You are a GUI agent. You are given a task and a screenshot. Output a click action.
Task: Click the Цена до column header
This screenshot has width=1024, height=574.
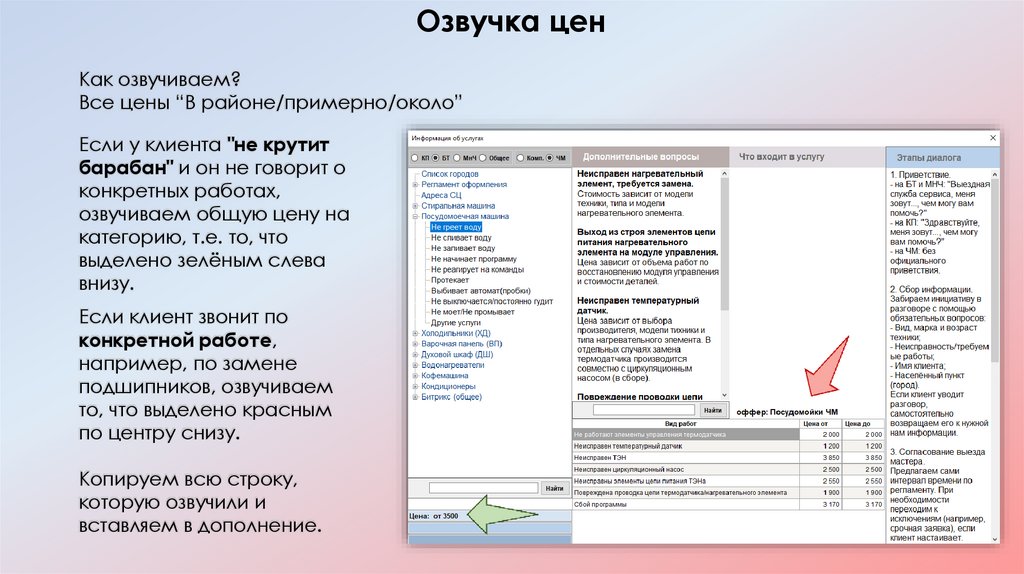pos(863,424)
